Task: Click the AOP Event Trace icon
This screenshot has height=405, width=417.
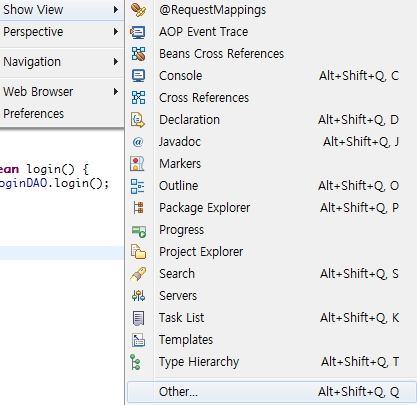Action: 138,32
